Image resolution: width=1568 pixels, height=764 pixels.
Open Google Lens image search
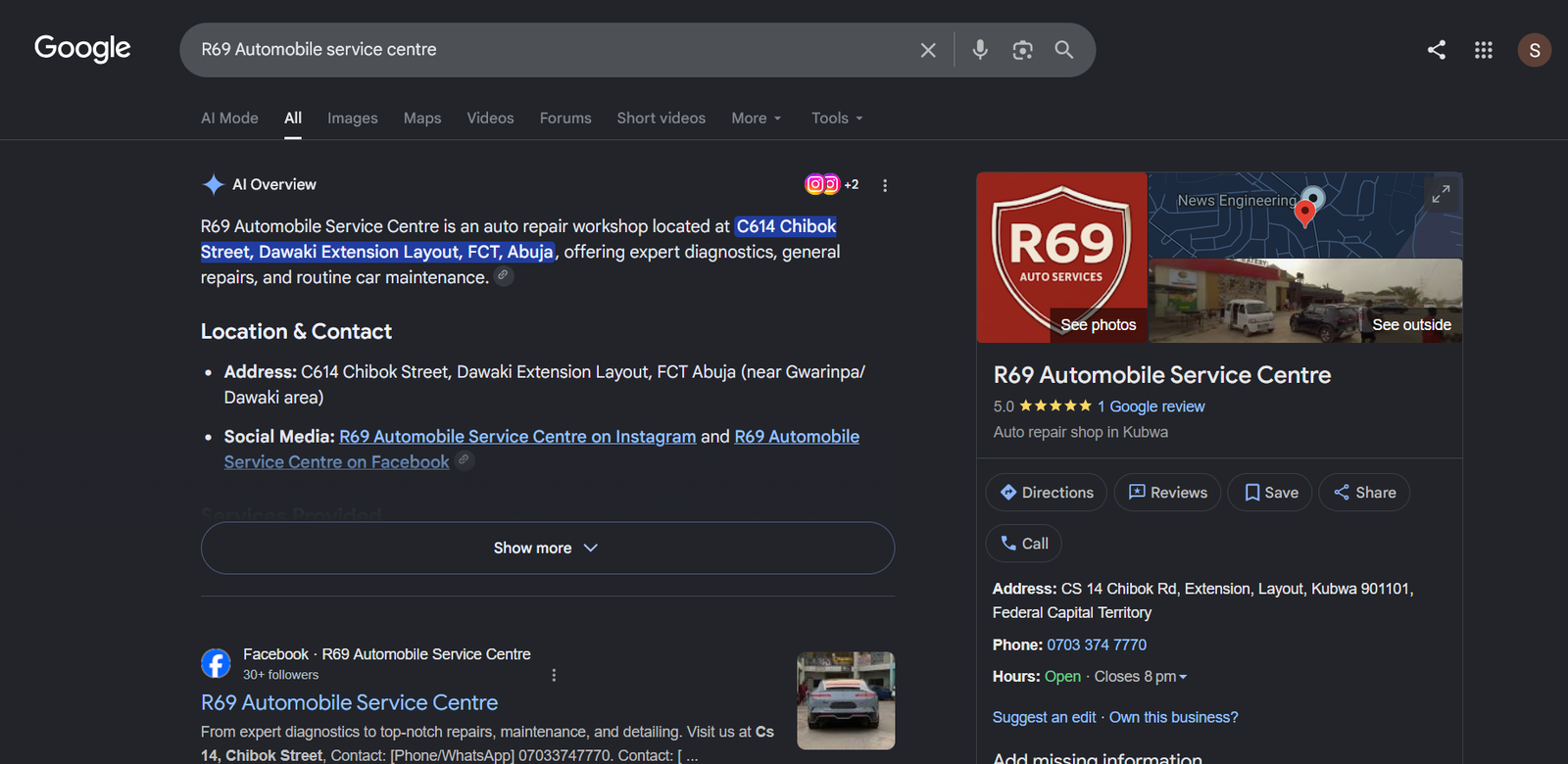[x=1022, y=50]
